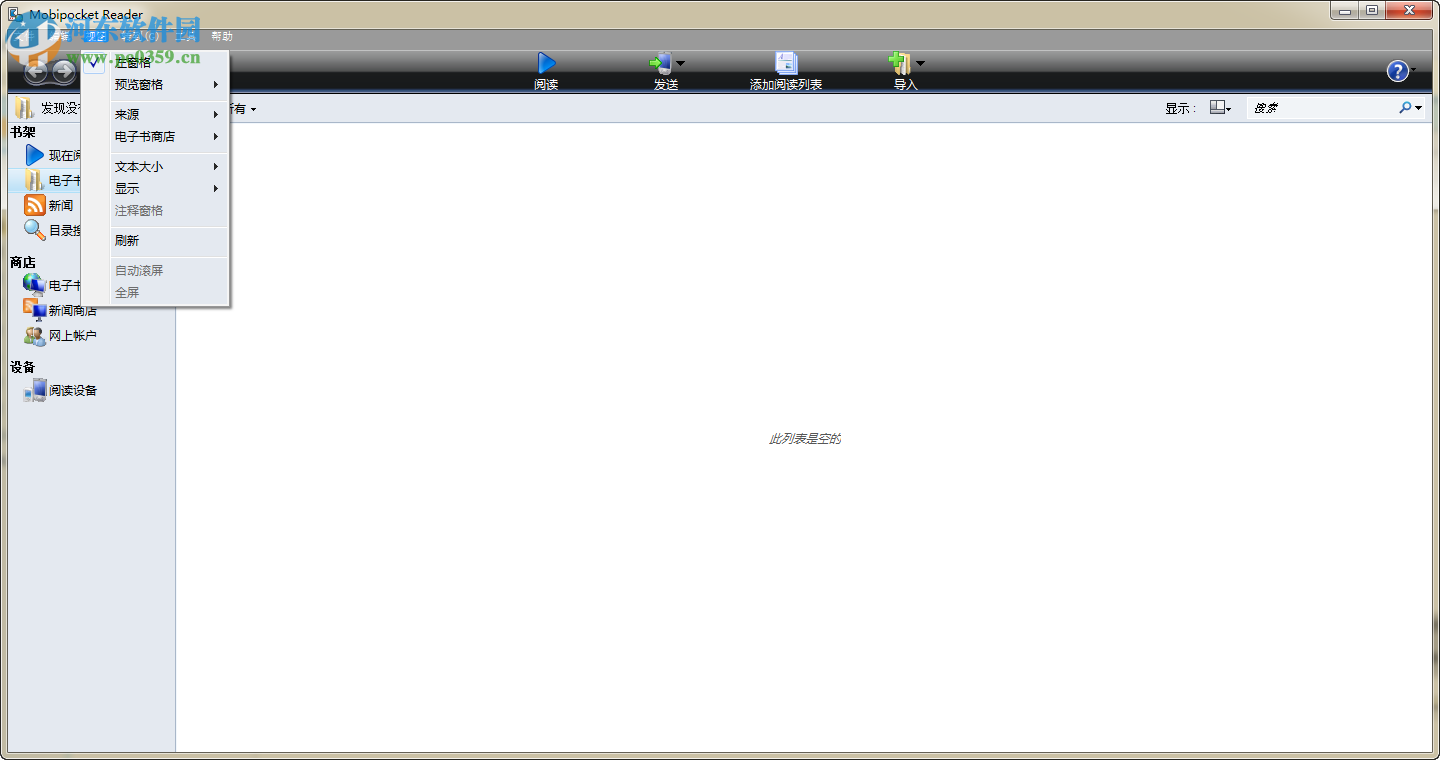Open the search options dropdown arrow
Viewport: 1440px width, 760px height.
1418,108
